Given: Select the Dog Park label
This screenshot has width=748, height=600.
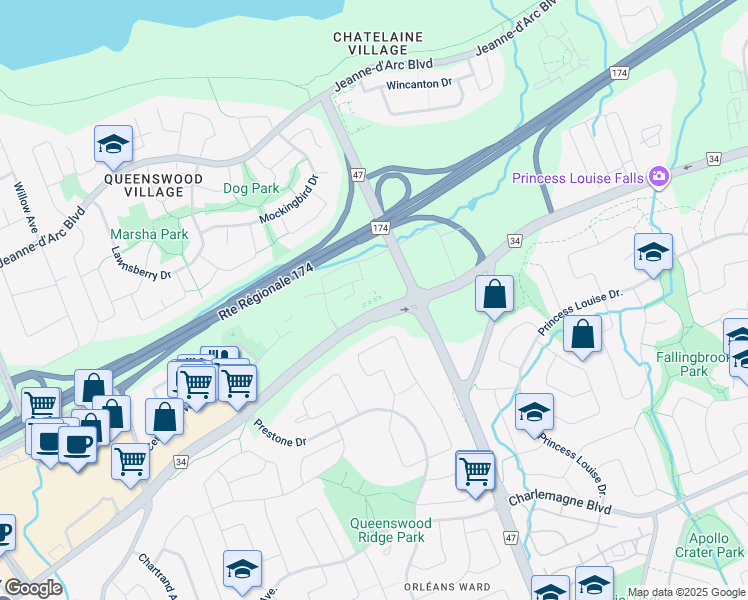Looking at the screenshot, I should click(251, 188).
